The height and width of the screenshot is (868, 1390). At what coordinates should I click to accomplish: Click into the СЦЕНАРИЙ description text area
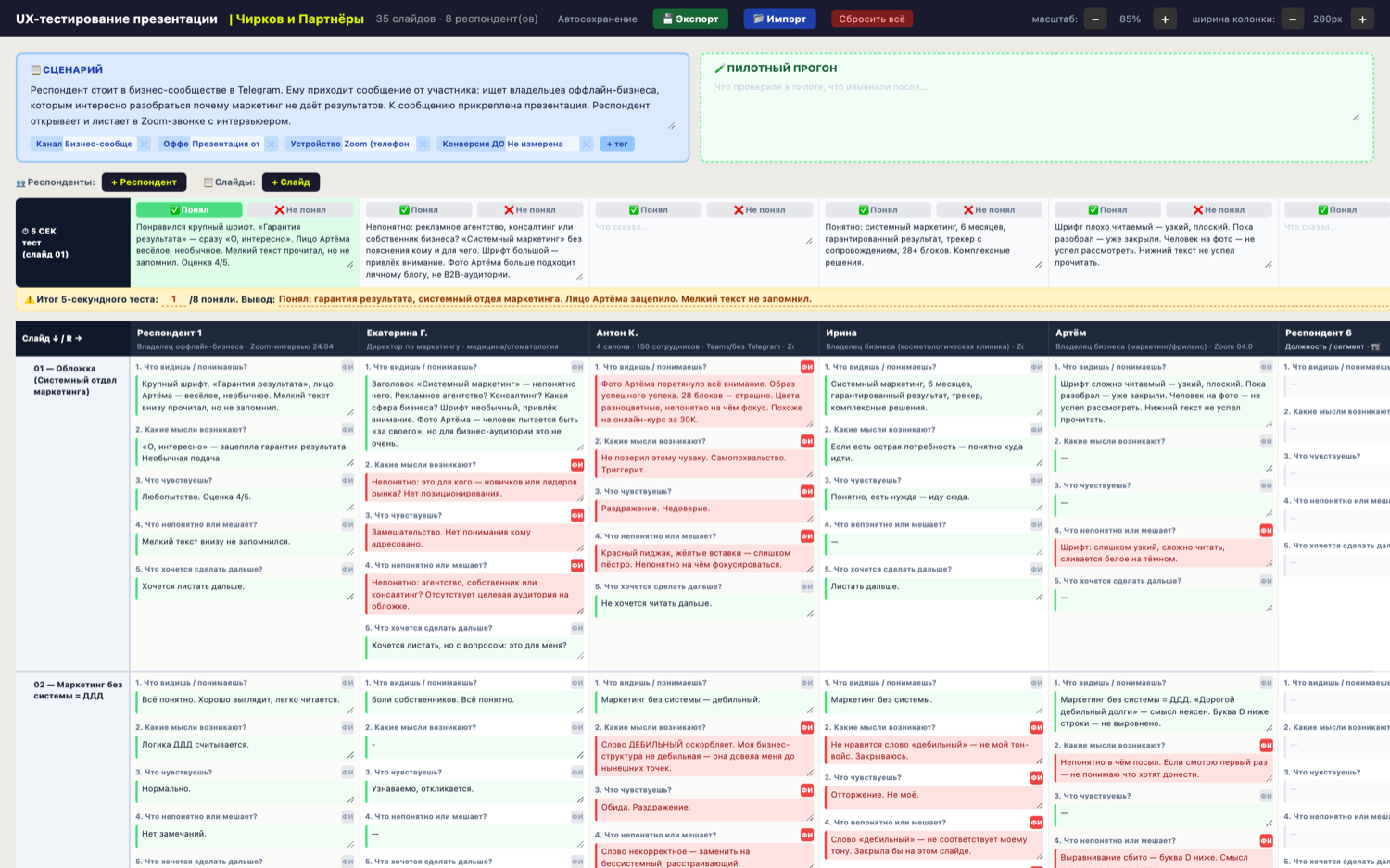click(352, 106)
